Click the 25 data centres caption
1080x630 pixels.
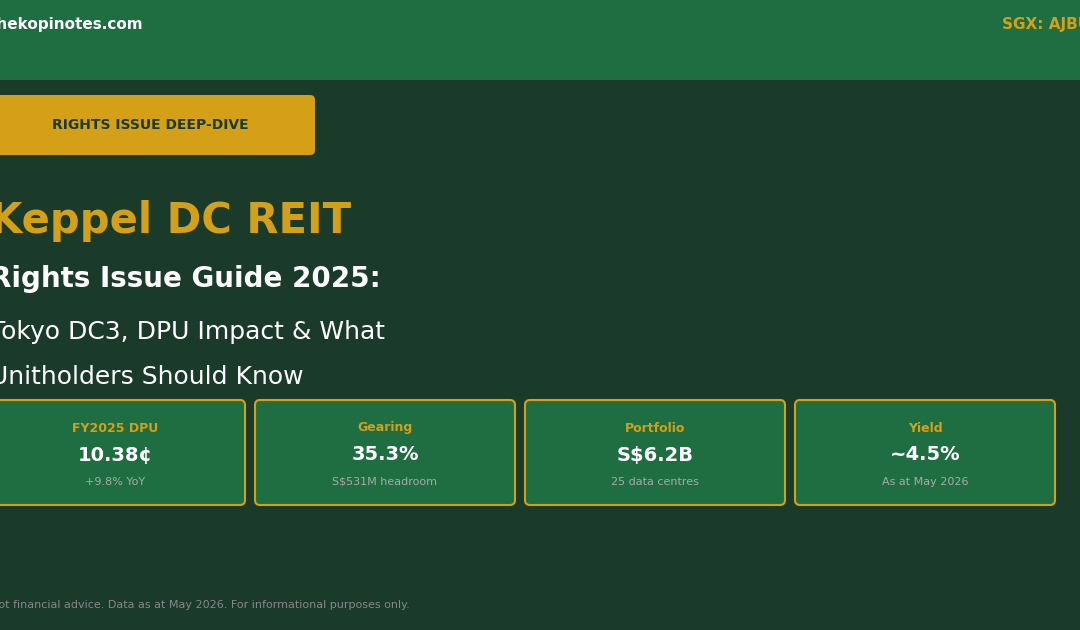click(655, 481)
